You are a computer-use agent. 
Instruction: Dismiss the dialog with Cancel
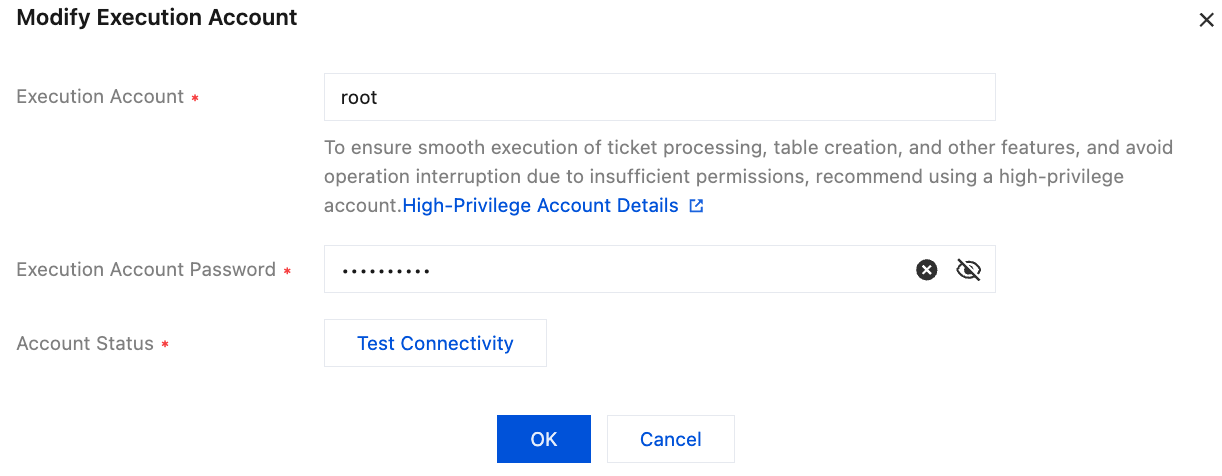pyautogui.click(x=670, y=439)
